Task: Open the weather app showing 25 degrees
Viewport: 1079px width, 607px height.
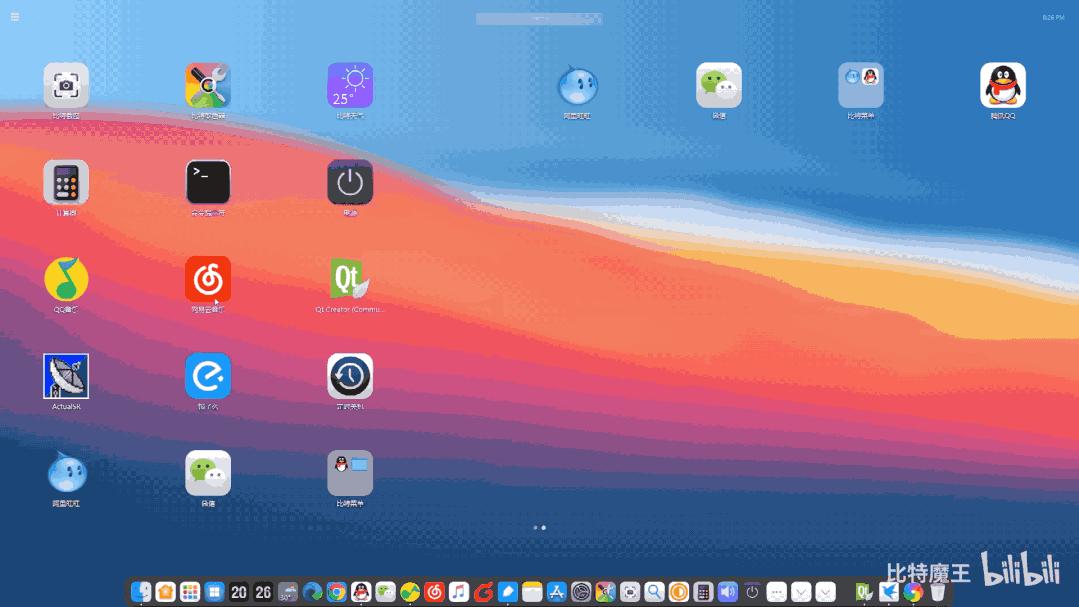Action: 349,85
